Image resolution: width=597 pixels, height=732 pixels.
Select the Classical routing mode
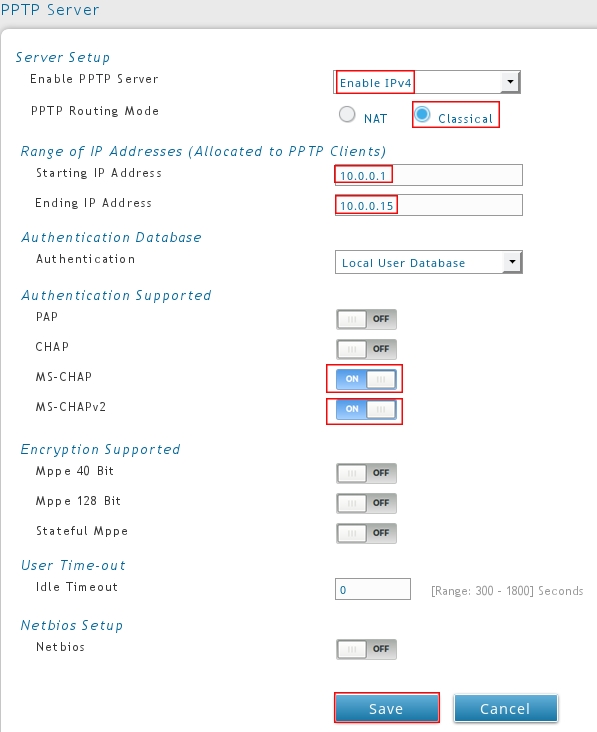click(422, 114)
